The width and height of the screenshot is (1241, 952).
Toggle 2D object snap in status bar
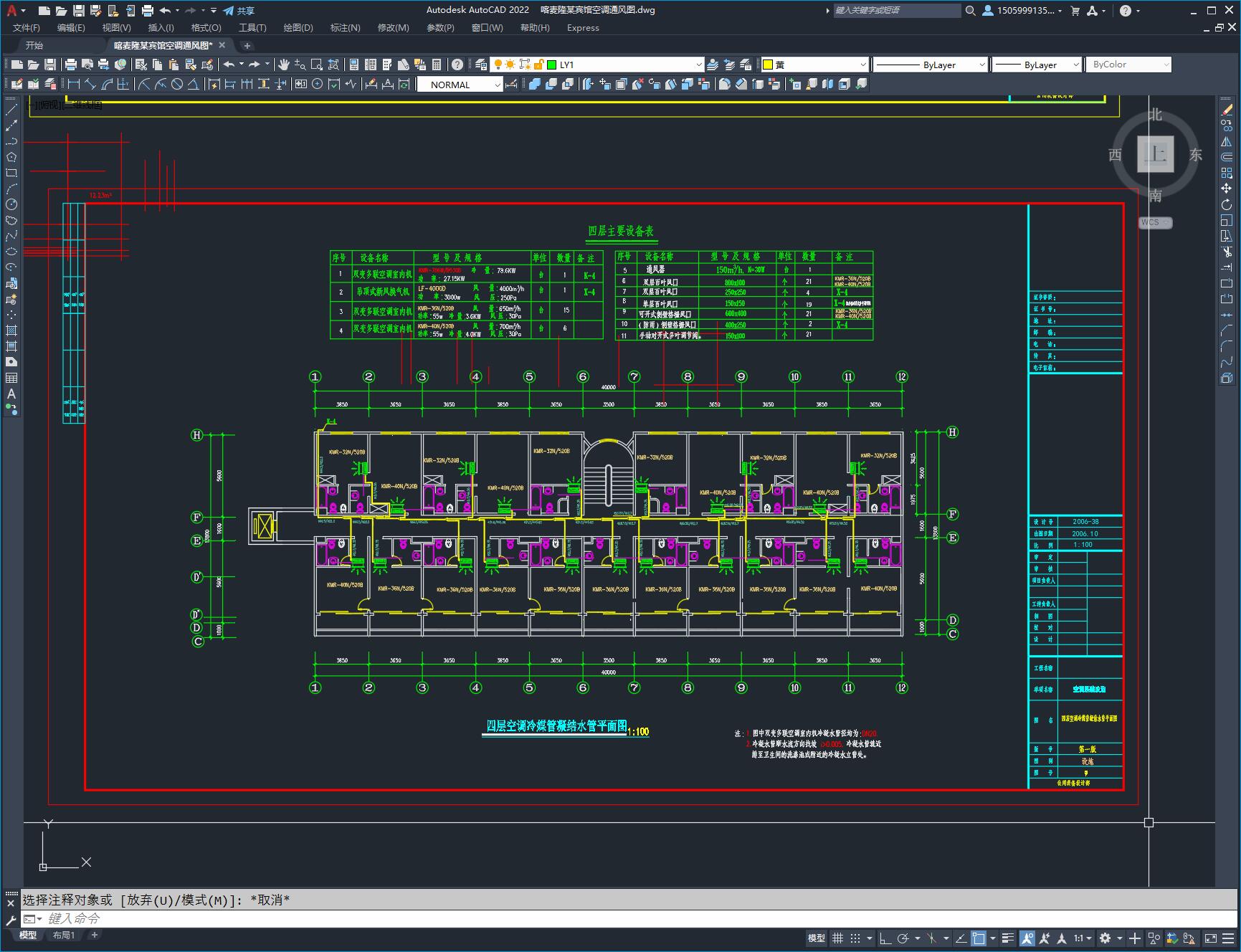[979, 938]
